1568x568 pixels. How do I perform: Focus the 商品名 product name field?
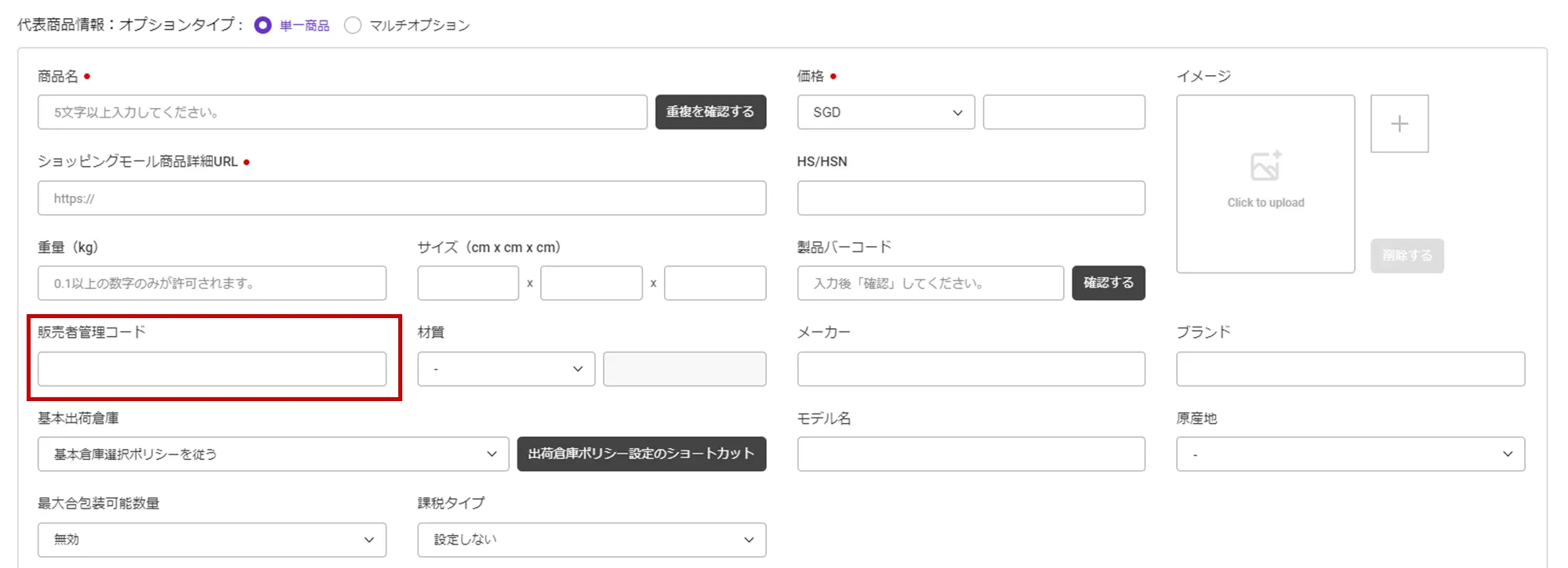(342, 112)
